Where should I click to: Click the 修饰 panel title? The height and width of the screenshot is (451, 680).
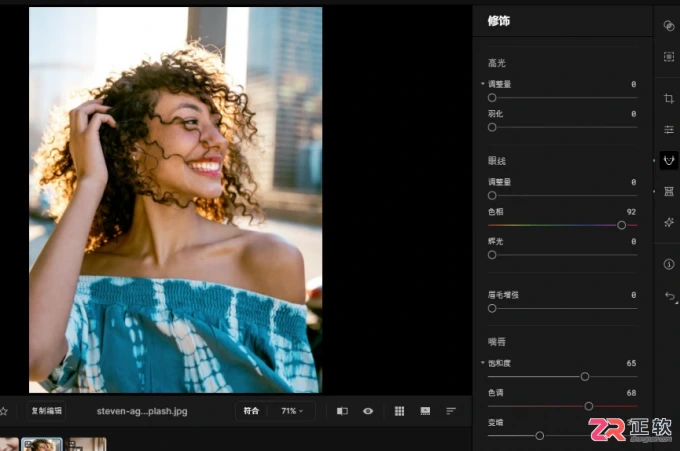(x=499, y=20)
